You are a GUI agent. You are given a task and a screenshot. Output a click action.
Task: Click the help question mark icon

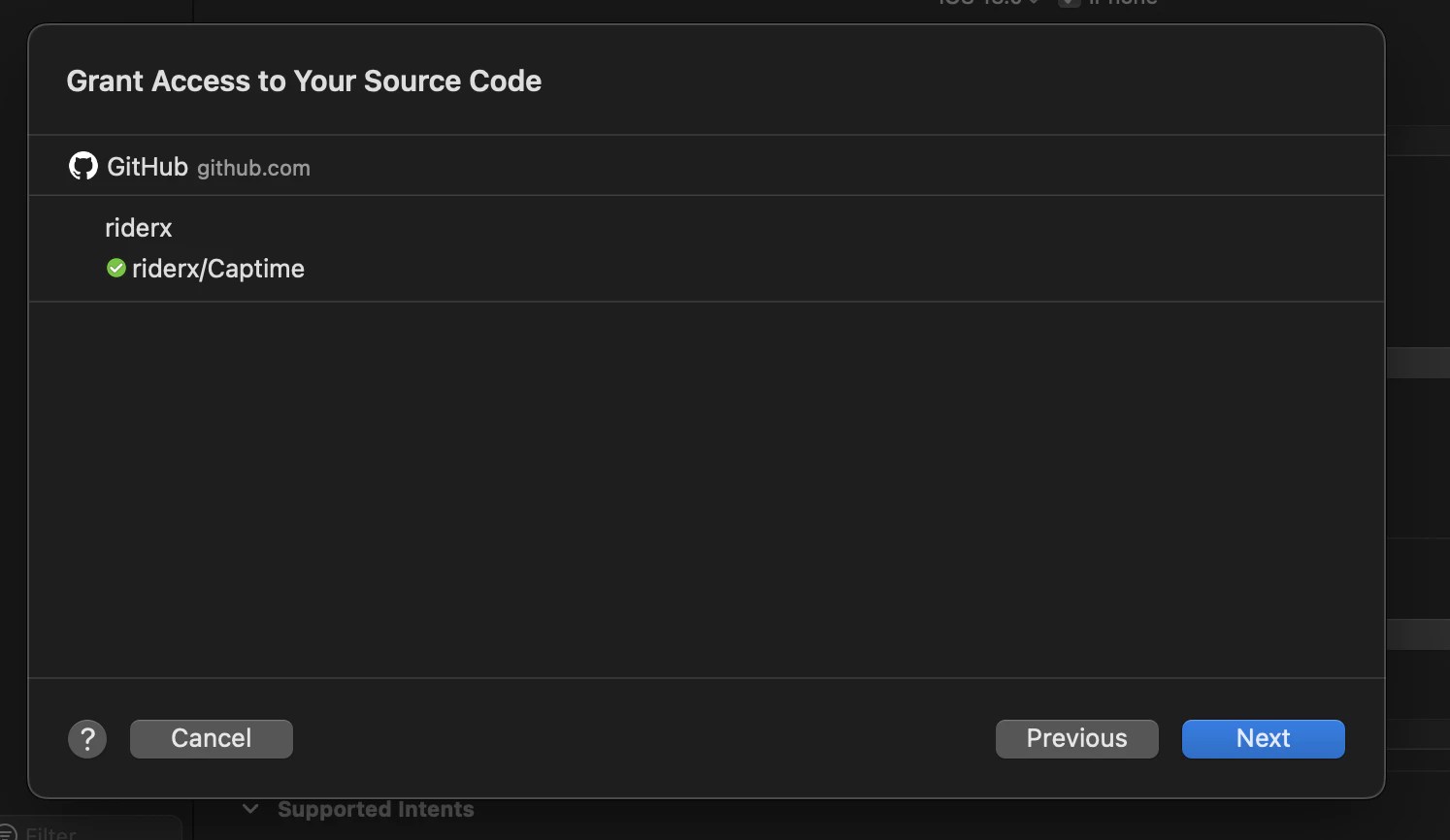click(86, 738)
